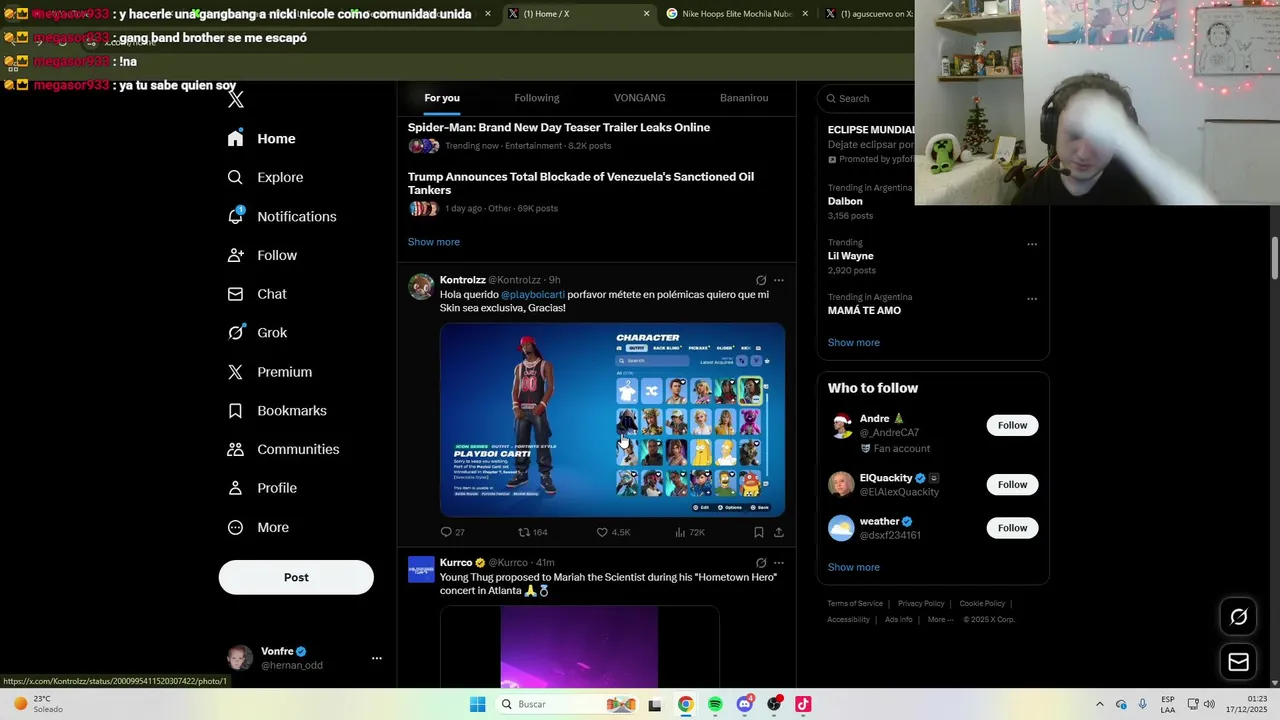Click the Post button
Screen dimensions: 1280x720
(x=296, y=577)
